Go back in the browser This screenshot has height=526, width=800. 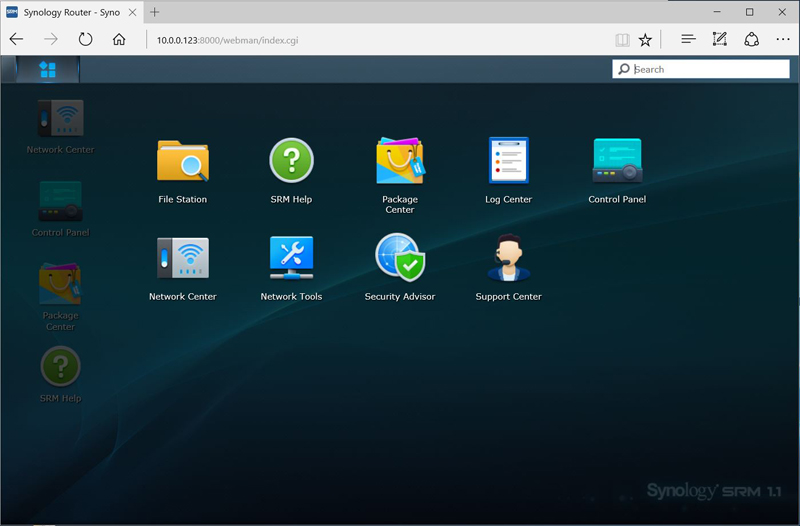[x=16, y=39]
